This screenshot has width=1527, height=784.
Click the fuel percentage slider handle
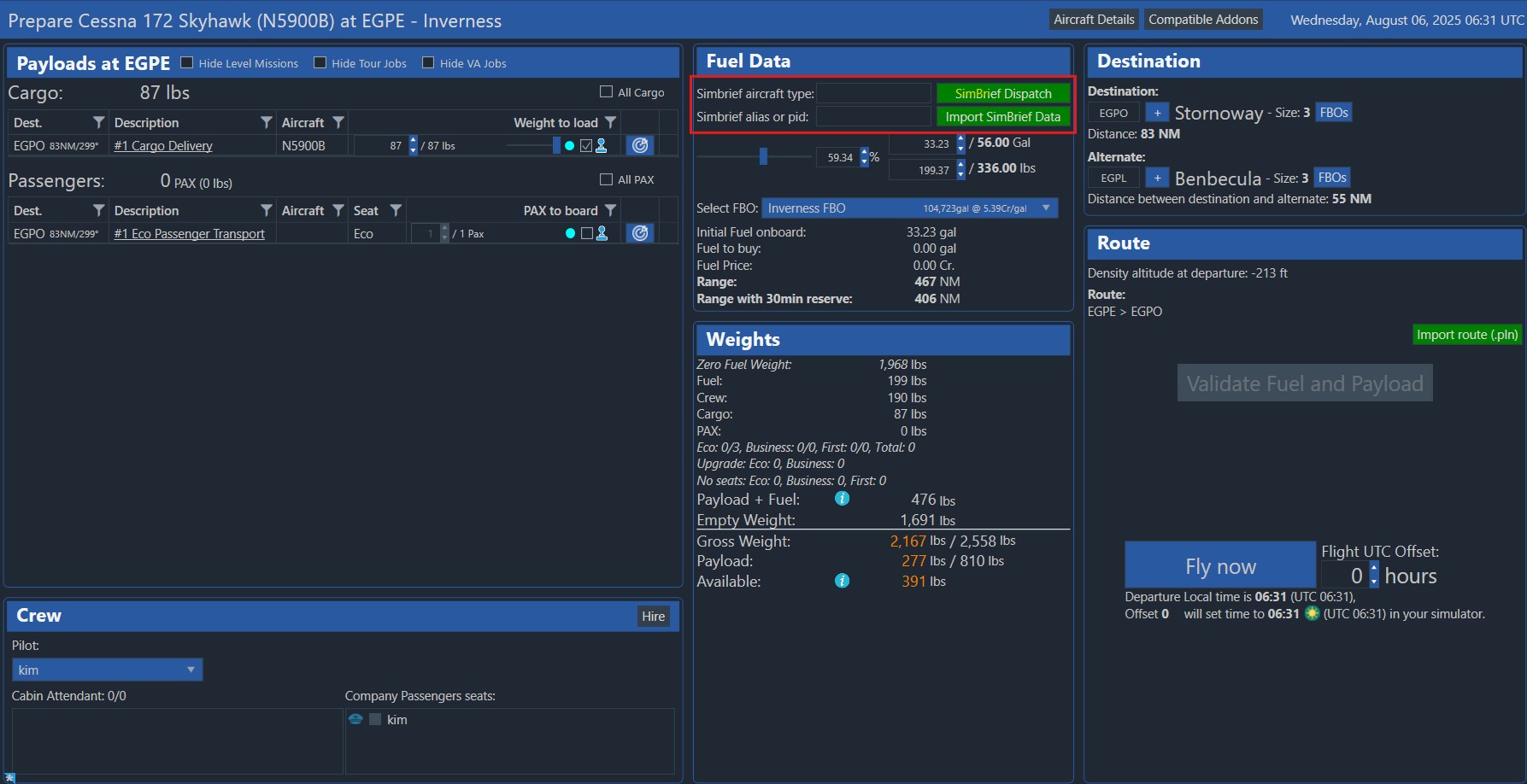pyautogui.click(x=763, y=156)
